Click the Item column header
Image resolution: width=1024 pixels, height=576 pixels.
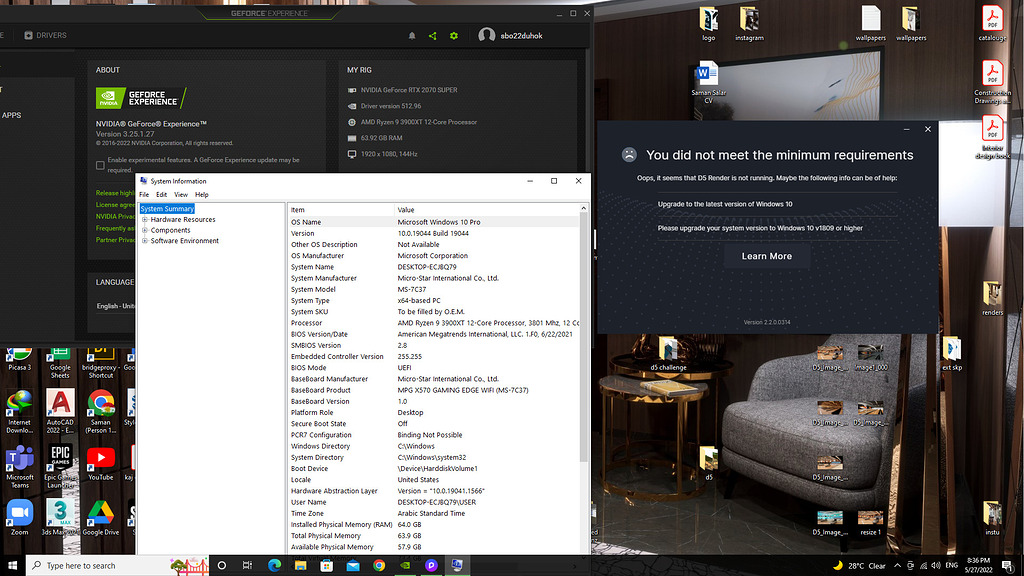pyautogui.click(x=340, y=210)
